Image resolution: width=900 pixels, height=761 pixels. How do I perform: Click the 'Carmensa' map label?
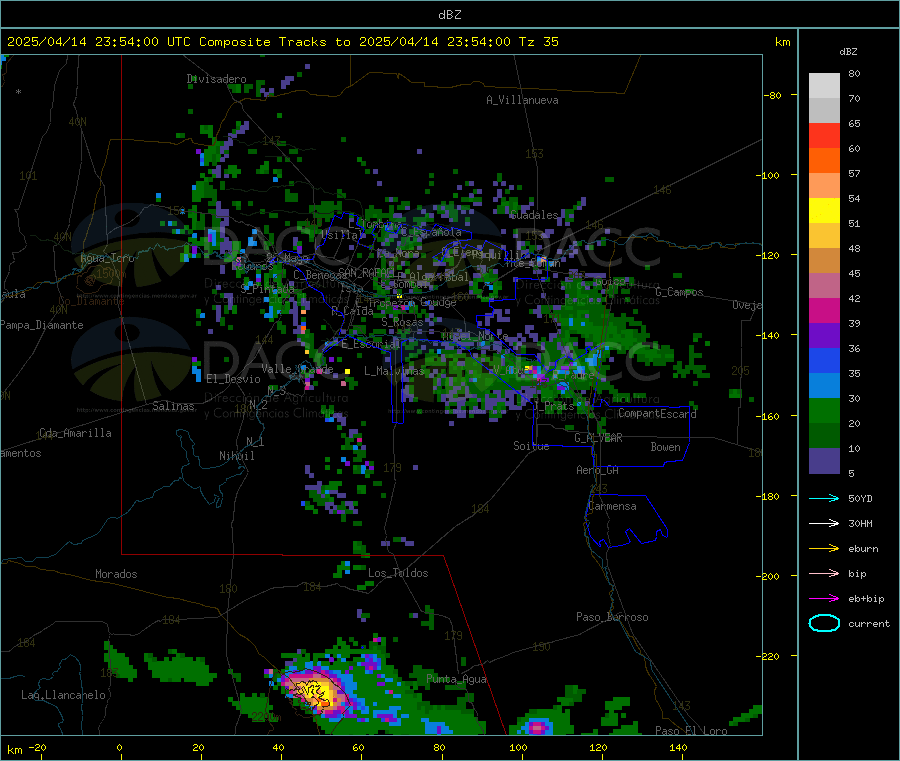point(612,506)
